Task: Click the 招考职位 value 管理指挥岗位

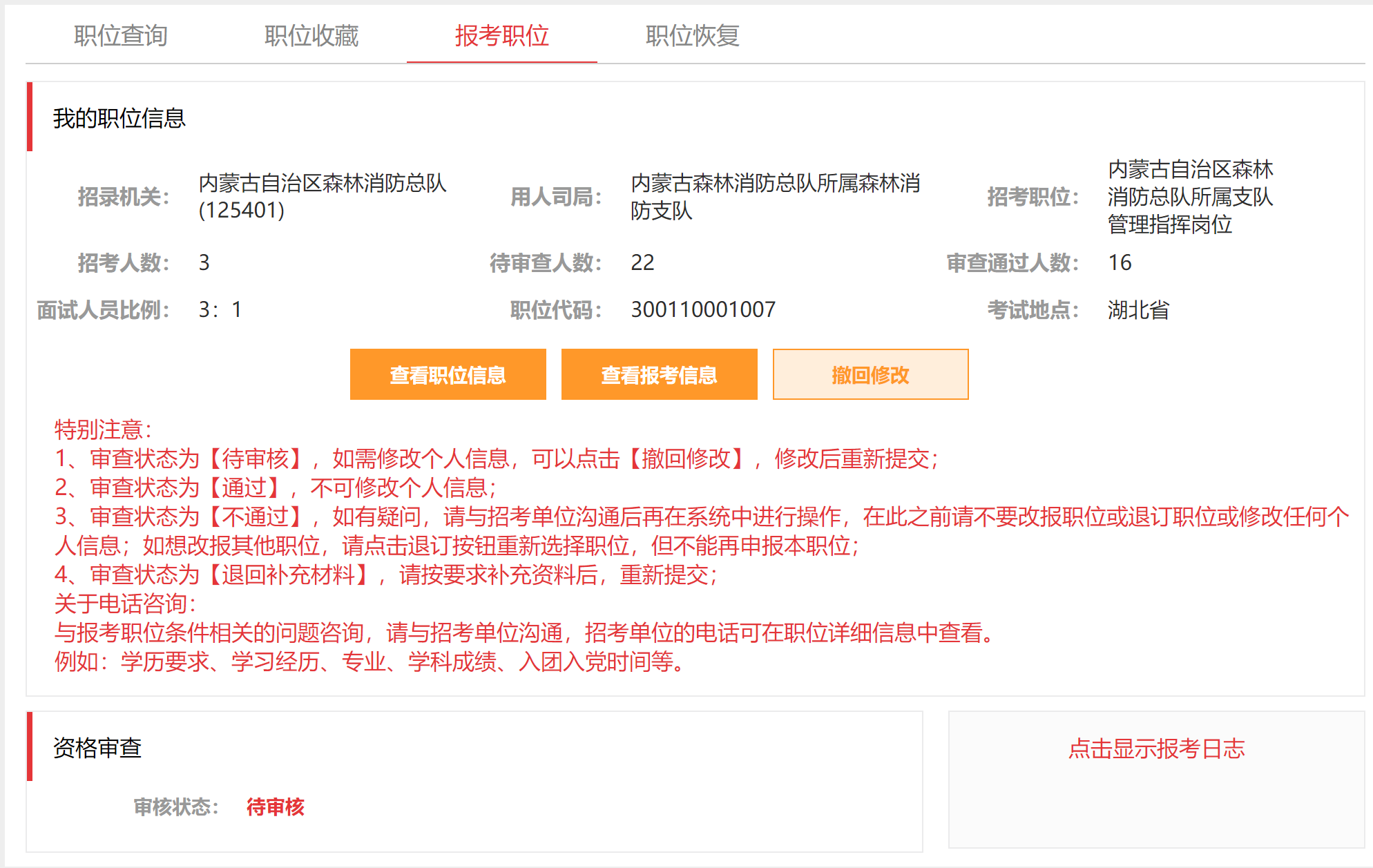Action: [1170, 224]
